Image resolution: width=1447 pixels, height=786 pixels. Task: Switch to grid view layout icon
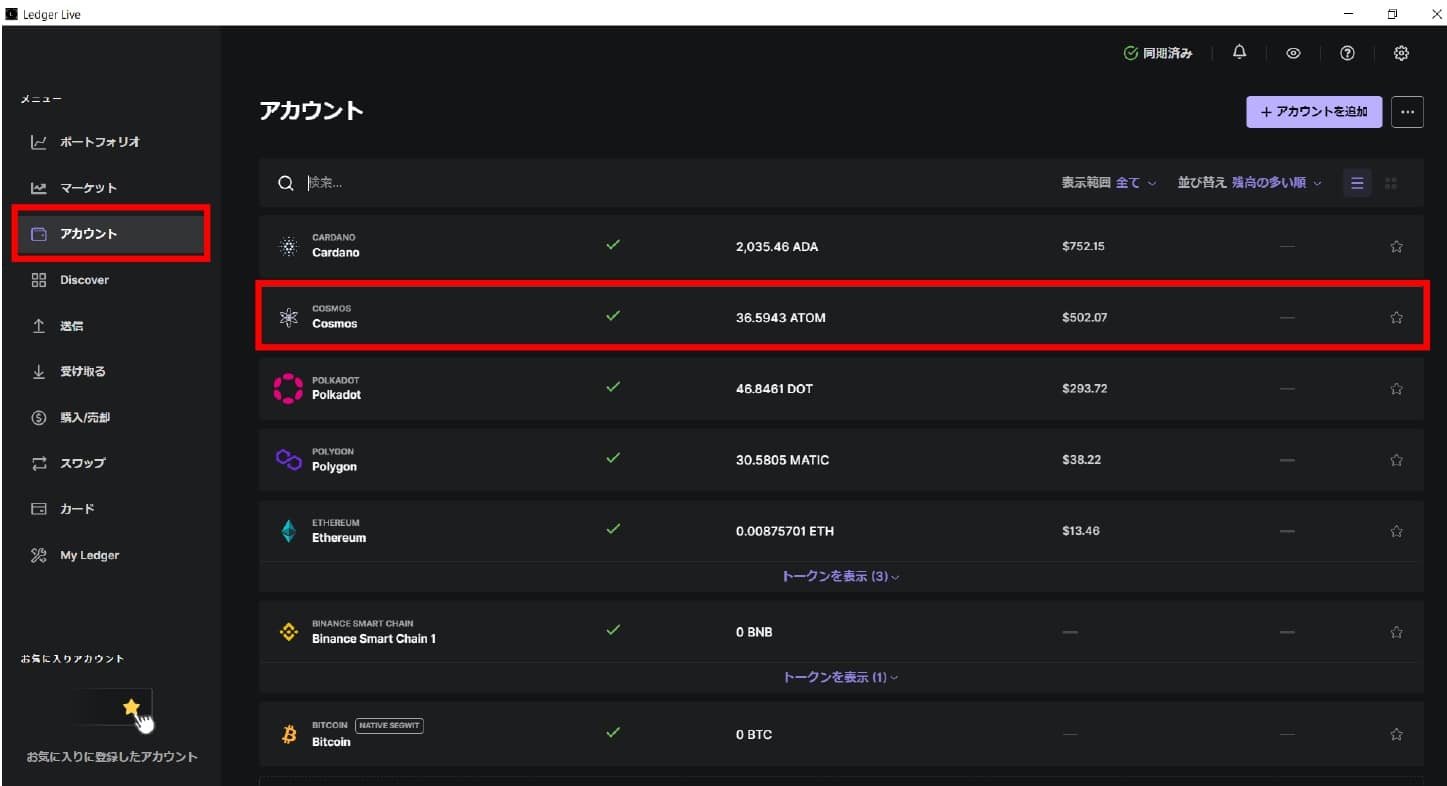1391,183
